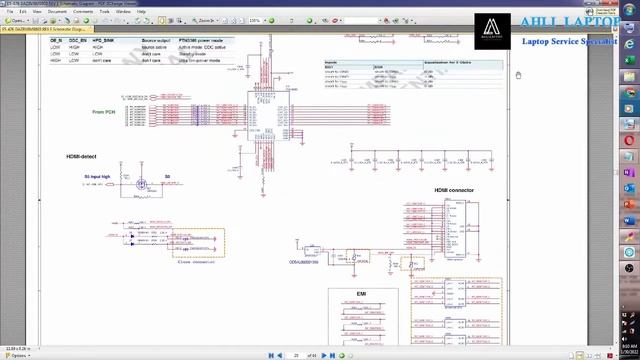Go to the last page button
Screen dimensions: 640x360
333,356
